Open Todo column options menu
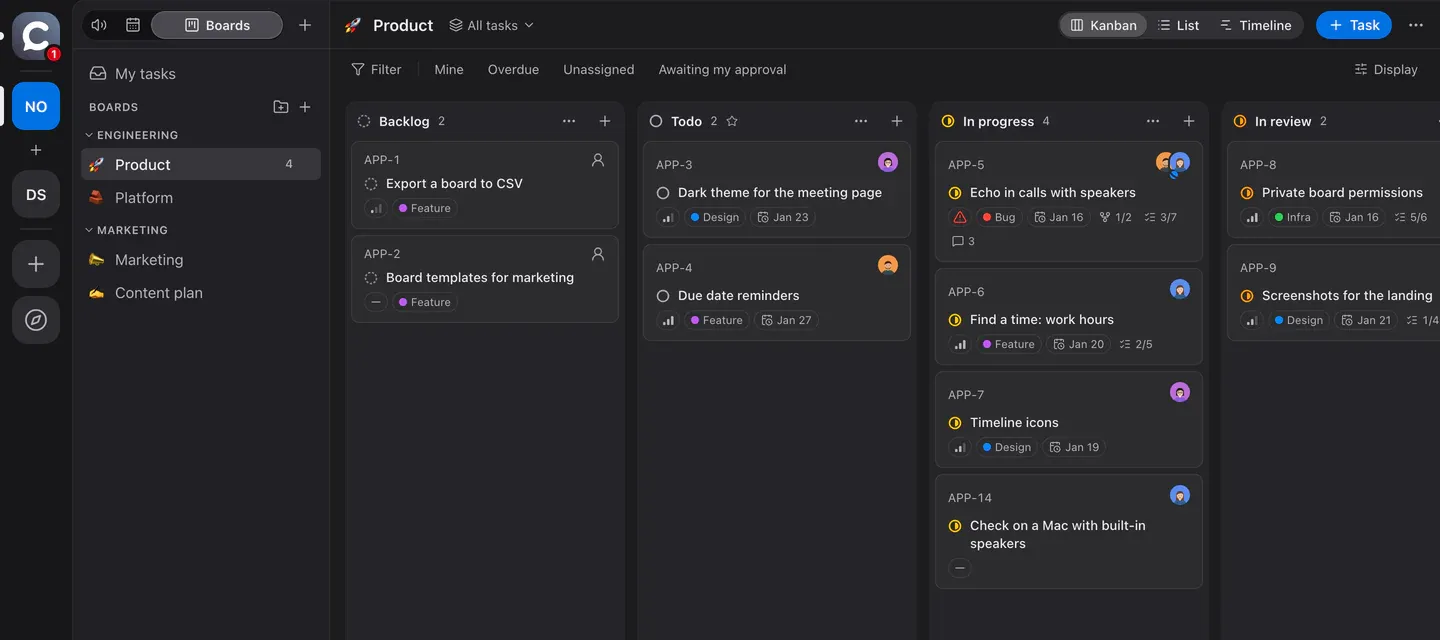 pos(861,121)
